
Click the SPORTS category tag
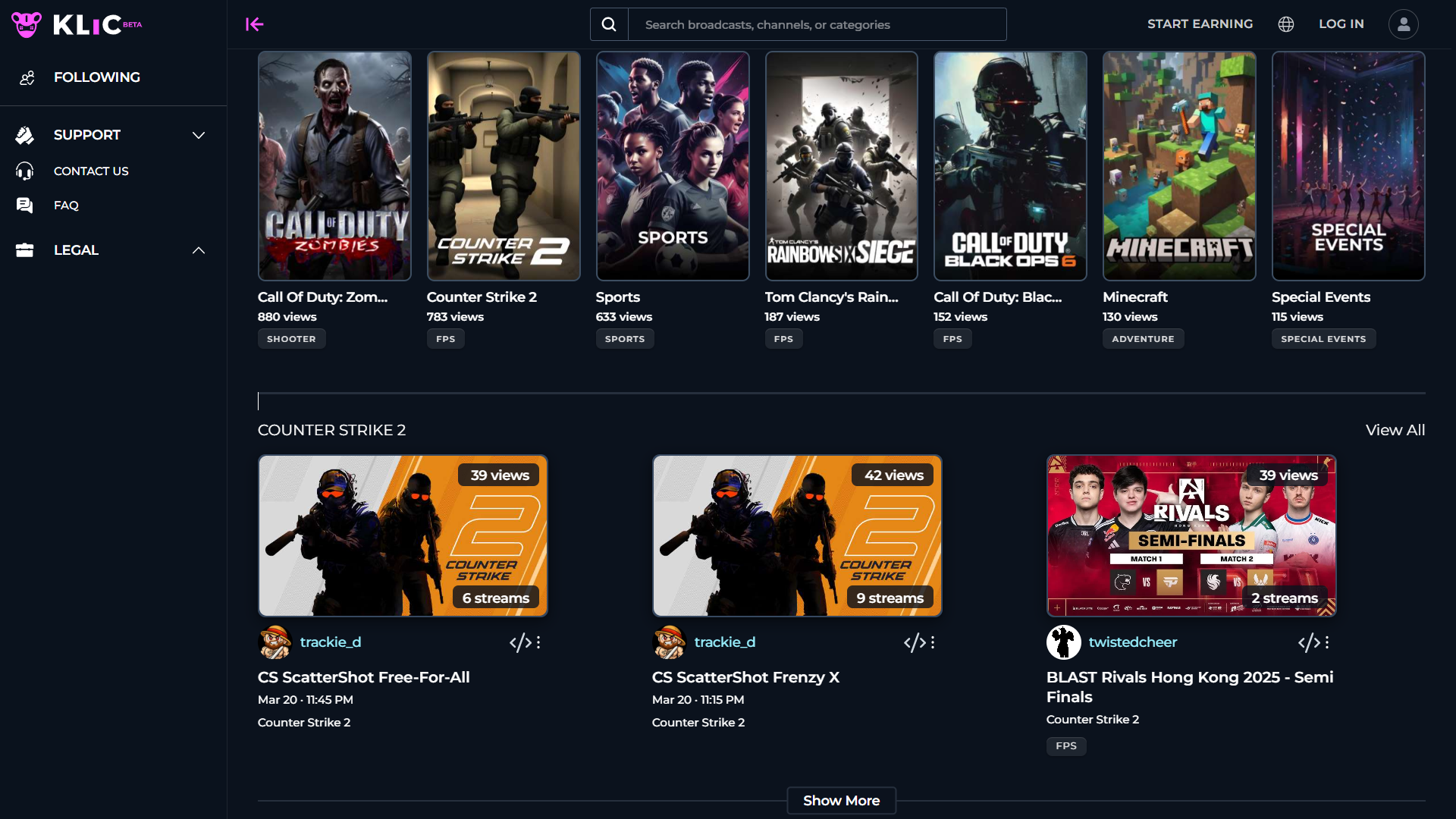click(625, 339)
